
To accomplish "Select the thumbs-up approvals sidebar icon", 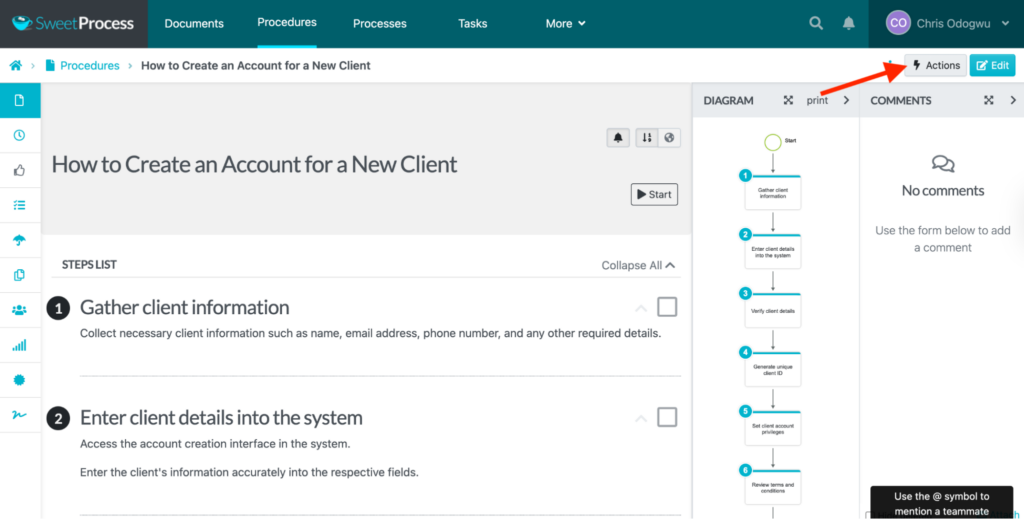I will coord(19,171).
